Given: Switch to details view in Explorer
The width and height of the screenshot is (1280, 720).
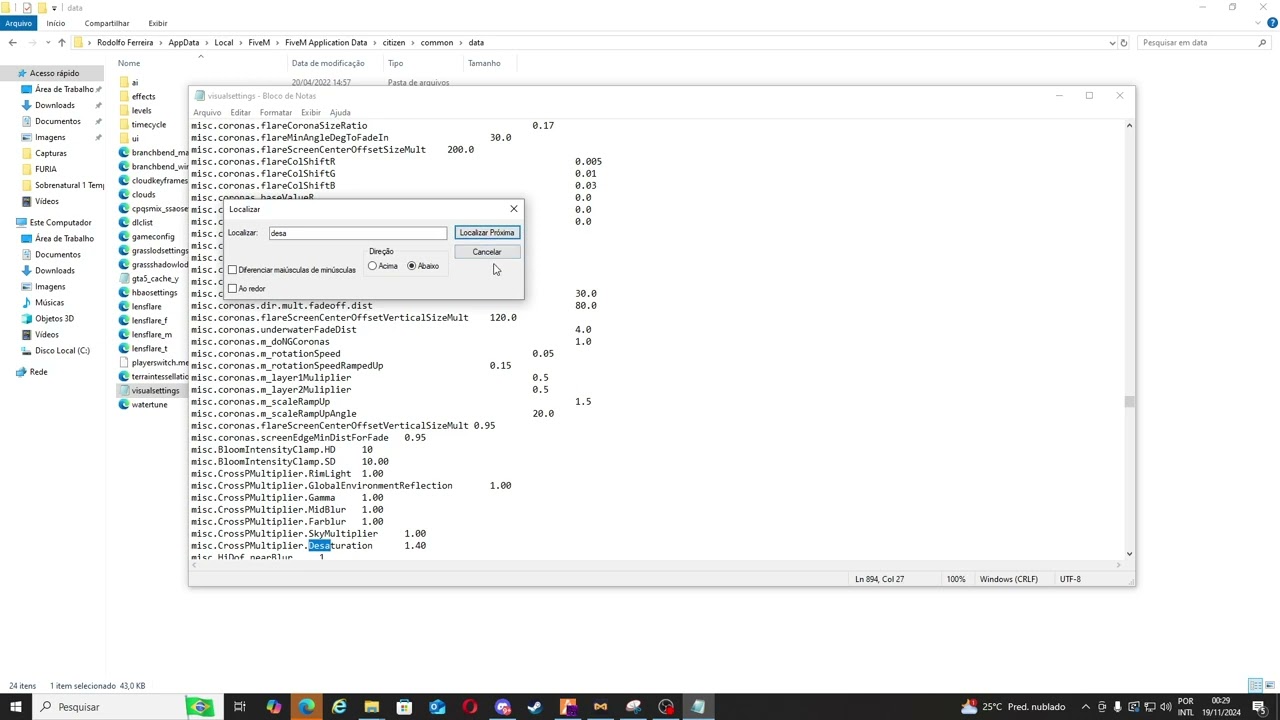Looking at the screenshot, I should point(1255,686).
